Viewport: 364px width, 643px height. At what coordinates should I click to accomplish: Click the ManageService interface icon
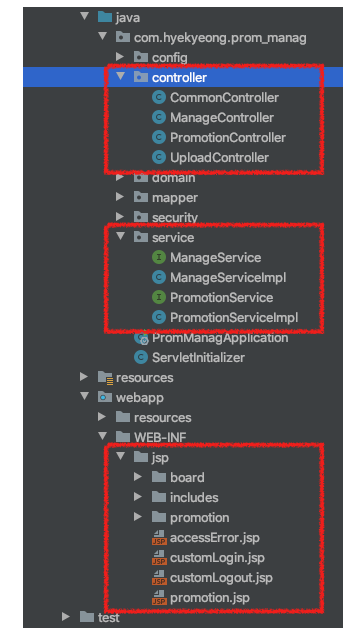coord(159,258)
